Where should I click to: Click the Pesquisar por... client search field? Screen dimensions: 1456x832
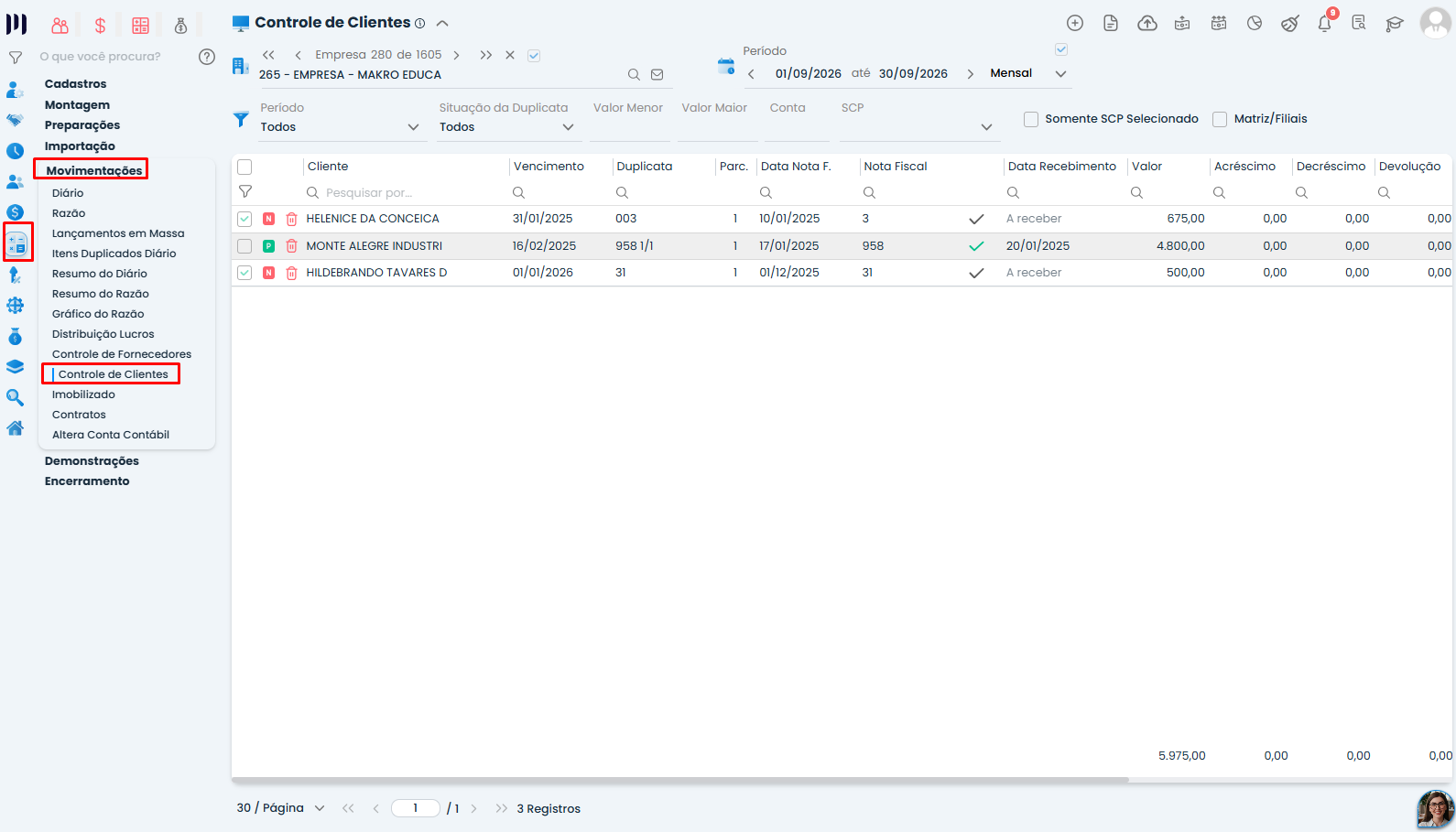(x=405, y=193)
